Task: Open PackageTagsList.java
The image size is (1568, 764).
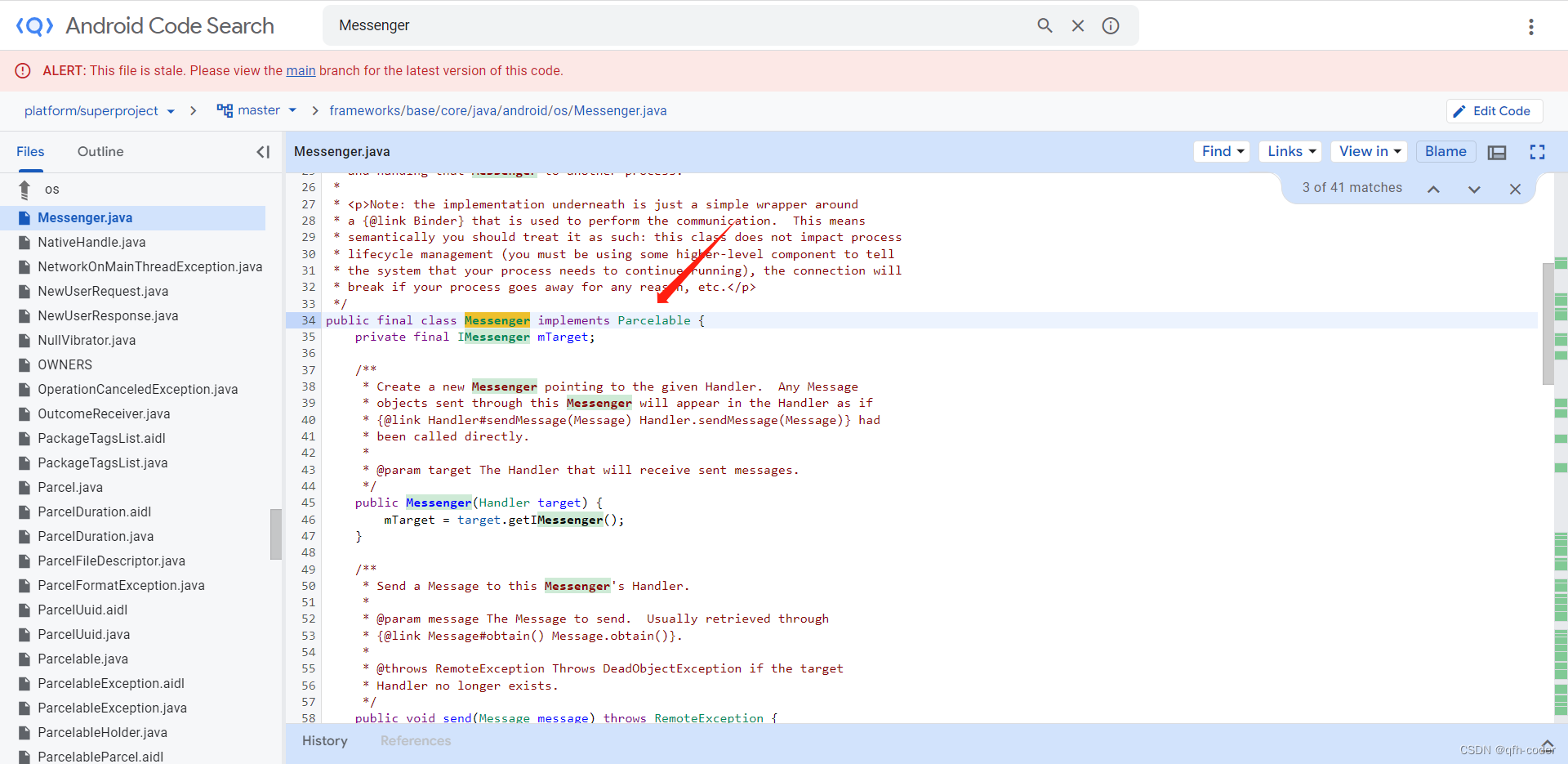Action: (x=103, y=463)
